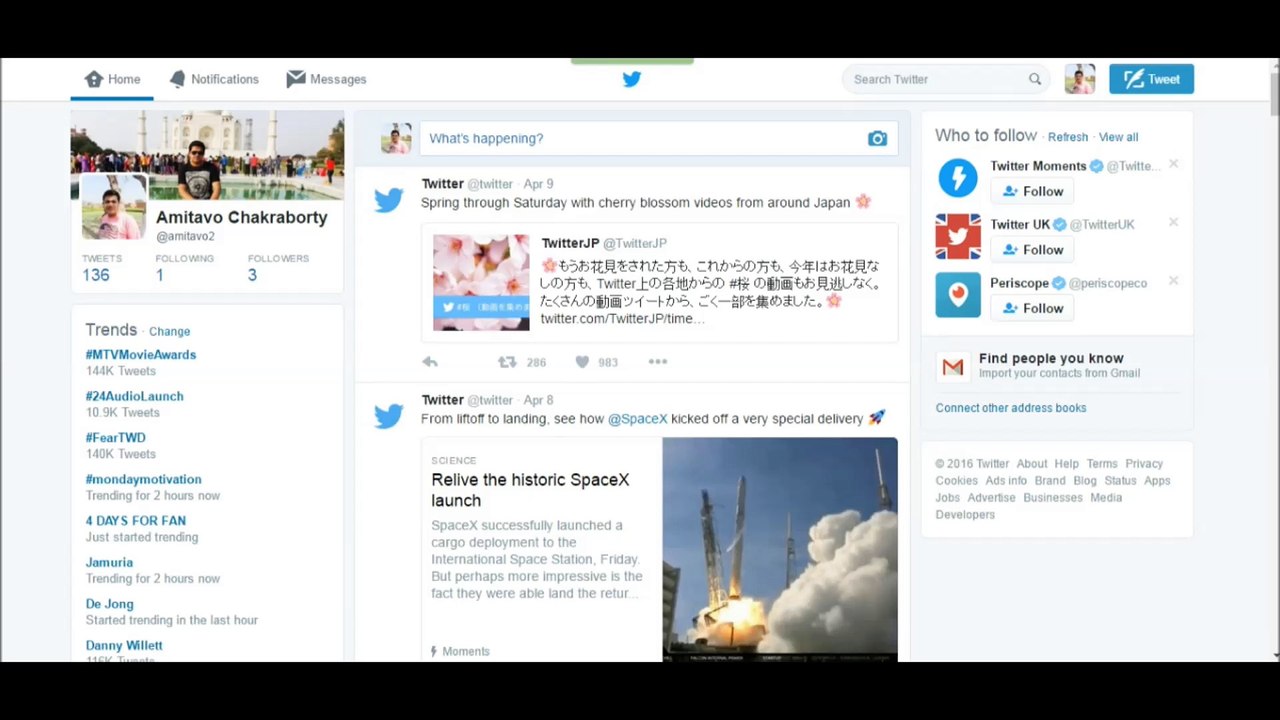Follow Twitter UK

1032,250
